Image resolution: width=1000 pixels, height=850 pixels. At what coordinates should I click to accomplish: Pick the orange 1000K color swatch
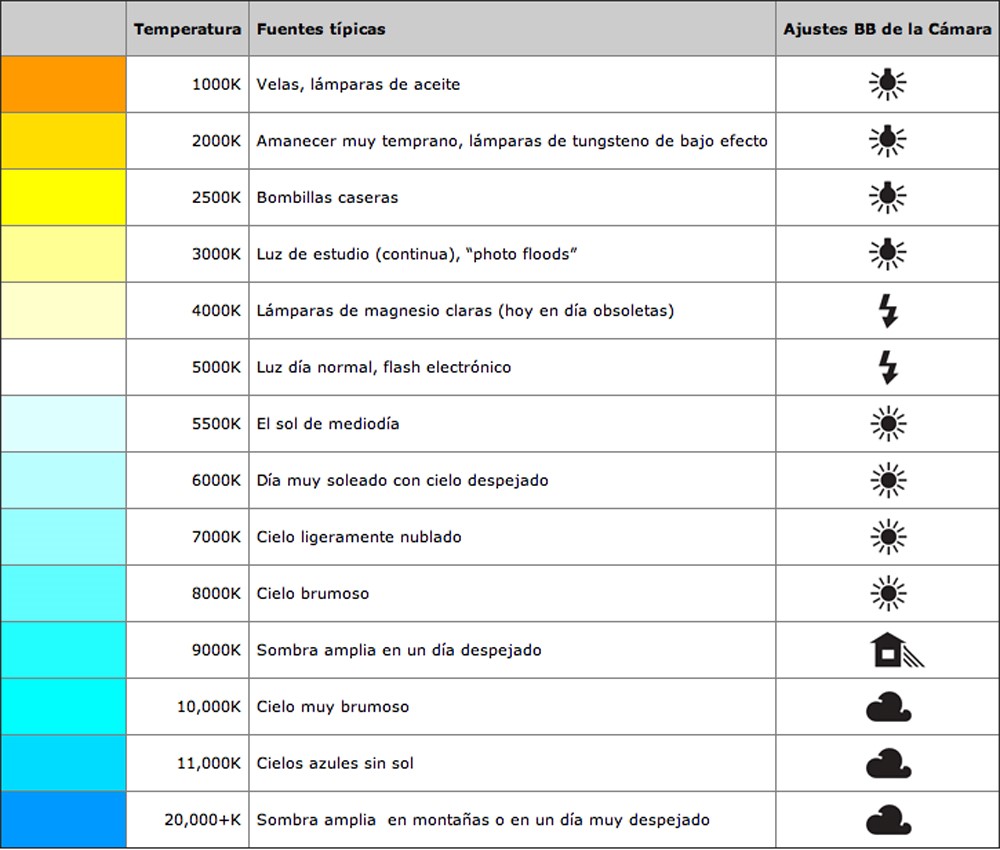point(63,84)
